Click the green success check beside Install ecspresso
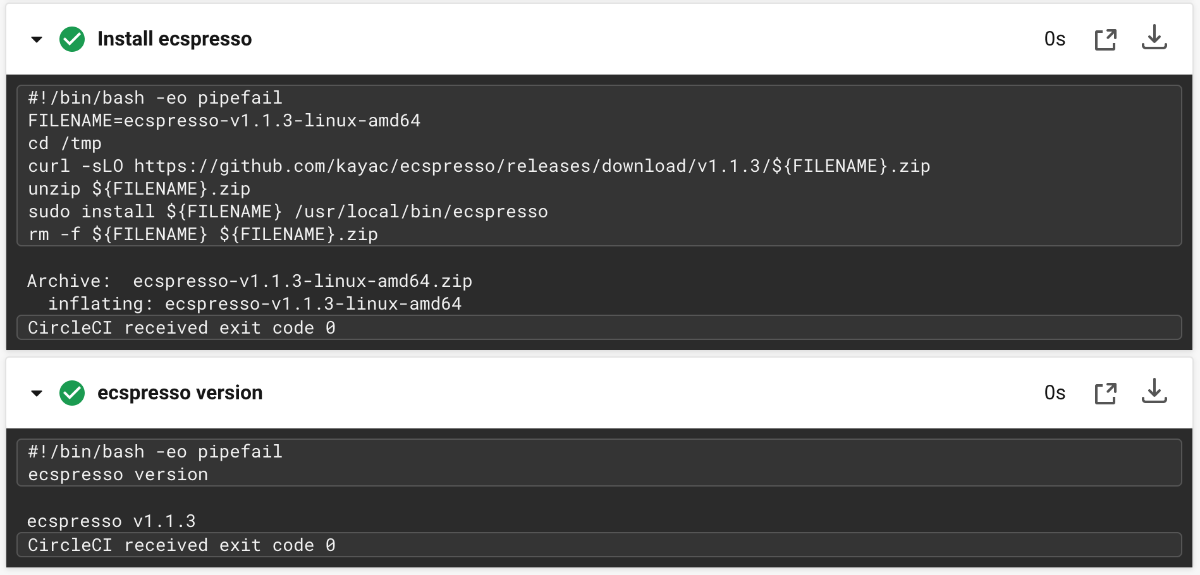The width and height of the screenshot is (1200, 575). [72, 39]
